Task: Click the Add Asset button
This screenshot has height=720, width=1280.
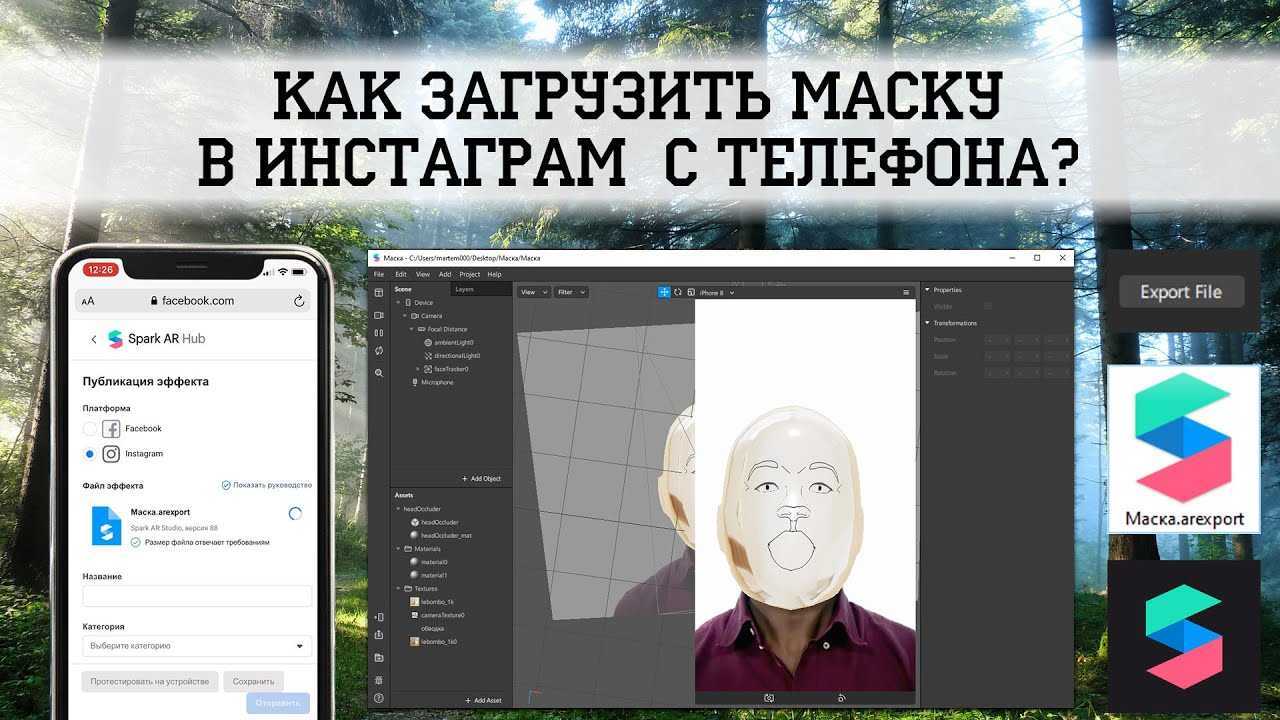Action: click(484, 700)
